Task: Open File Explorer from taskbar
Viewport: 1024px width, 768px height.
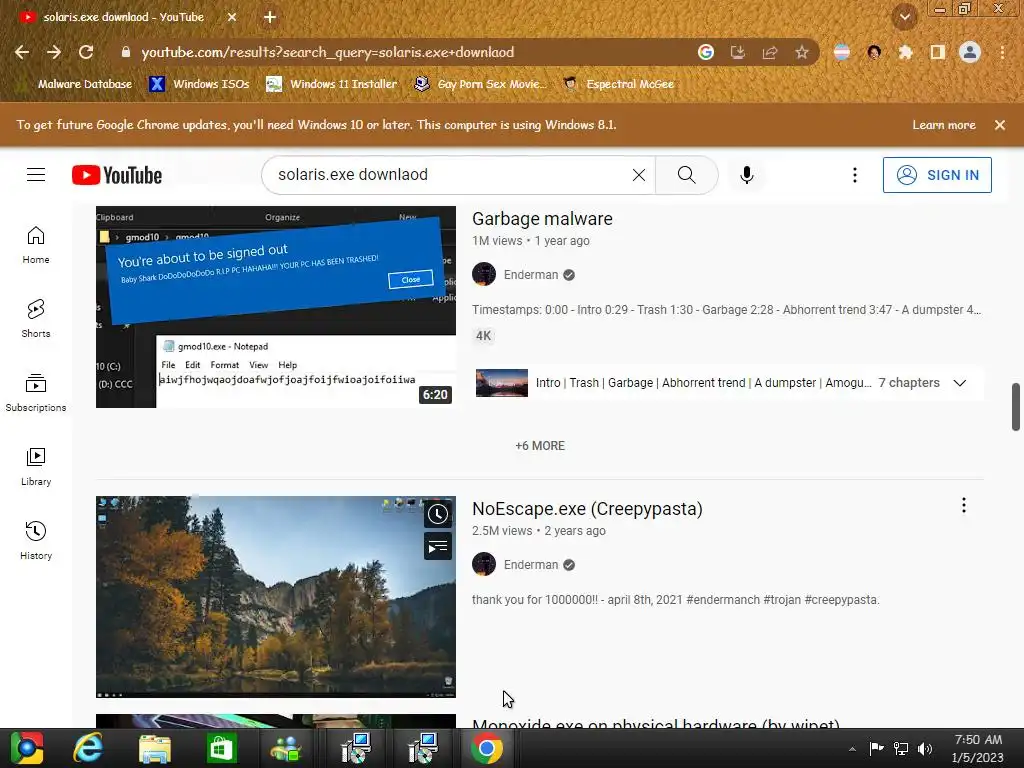Action: (155, 748)
